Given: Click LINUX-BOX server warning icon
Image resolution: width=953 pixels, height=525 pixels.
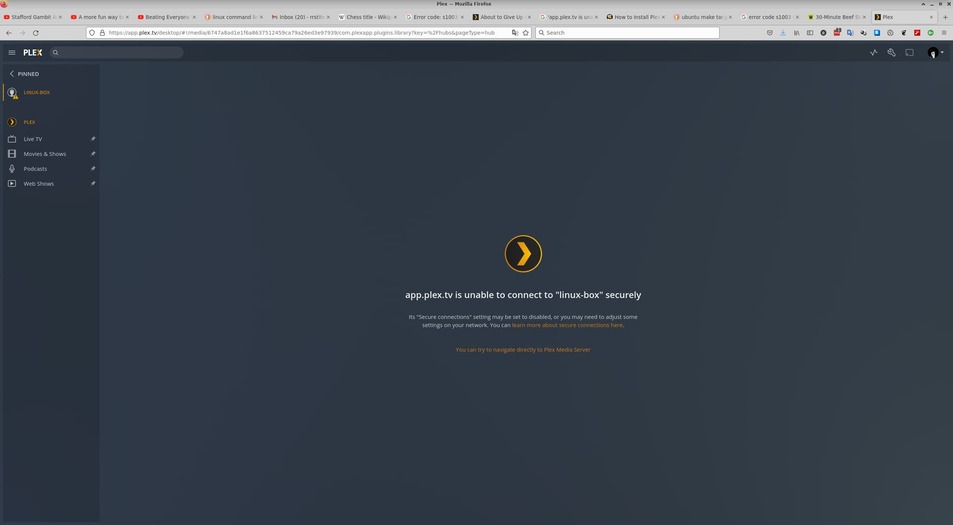Looking at the screenshot, I should [x=15, y=96].
